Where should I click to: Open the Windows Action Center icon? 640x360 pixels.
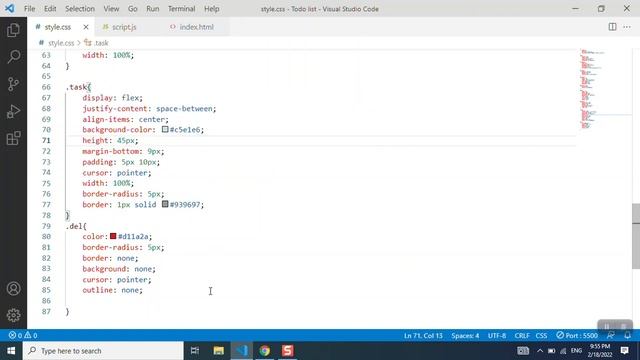pyautogui.click(x=624, y=351)
